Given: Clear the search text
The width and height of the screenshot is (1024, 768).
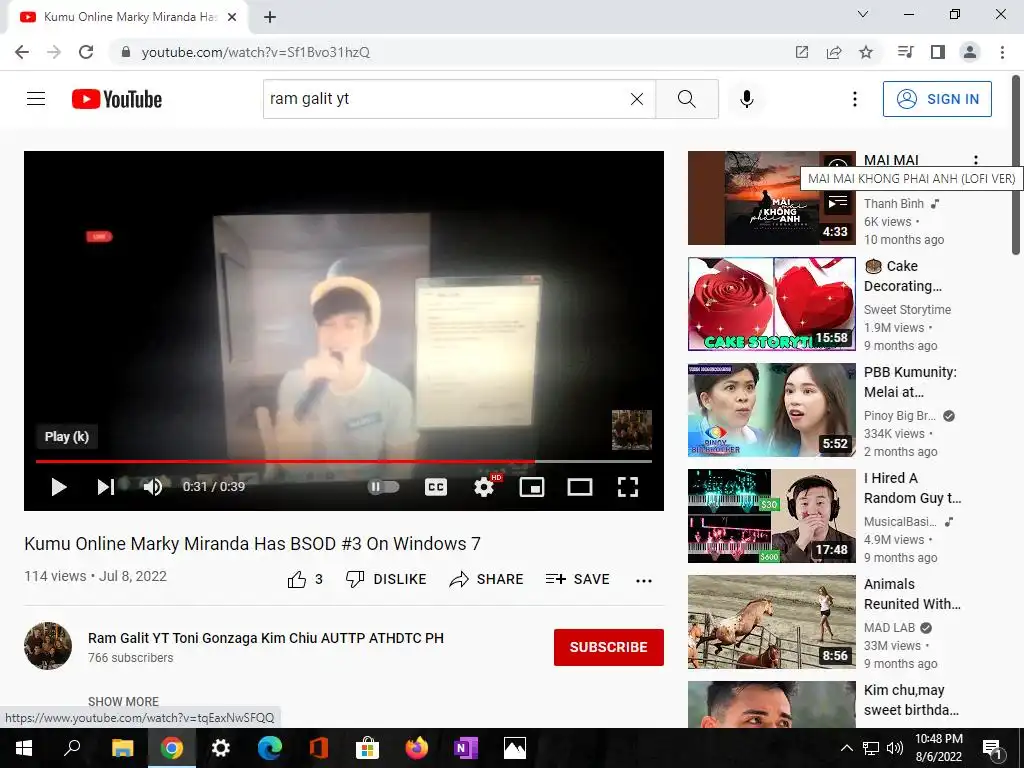Looking at the screenshot, I should 637,99.
